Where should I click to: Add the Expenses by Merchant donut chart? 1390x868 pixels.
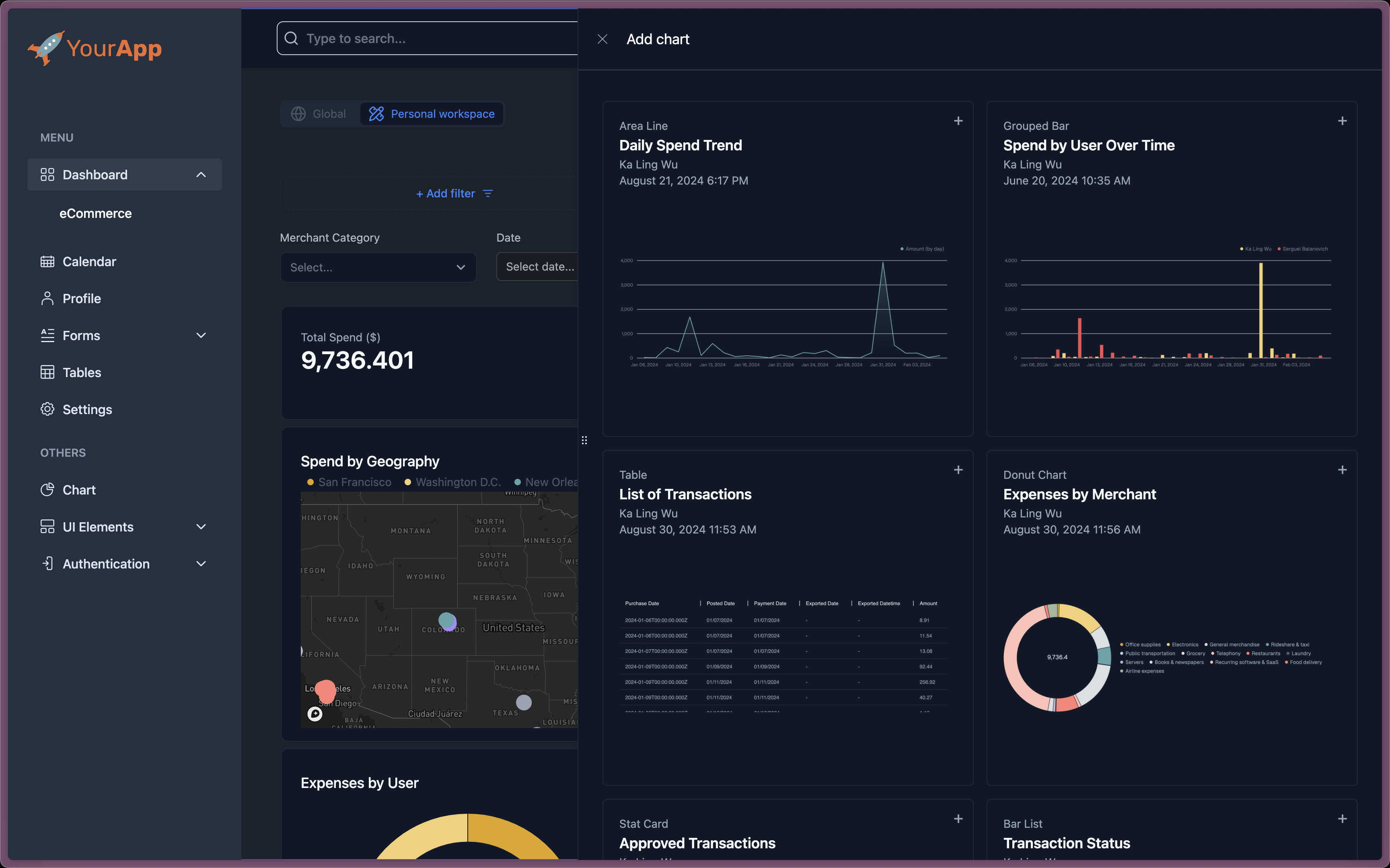1342,470
